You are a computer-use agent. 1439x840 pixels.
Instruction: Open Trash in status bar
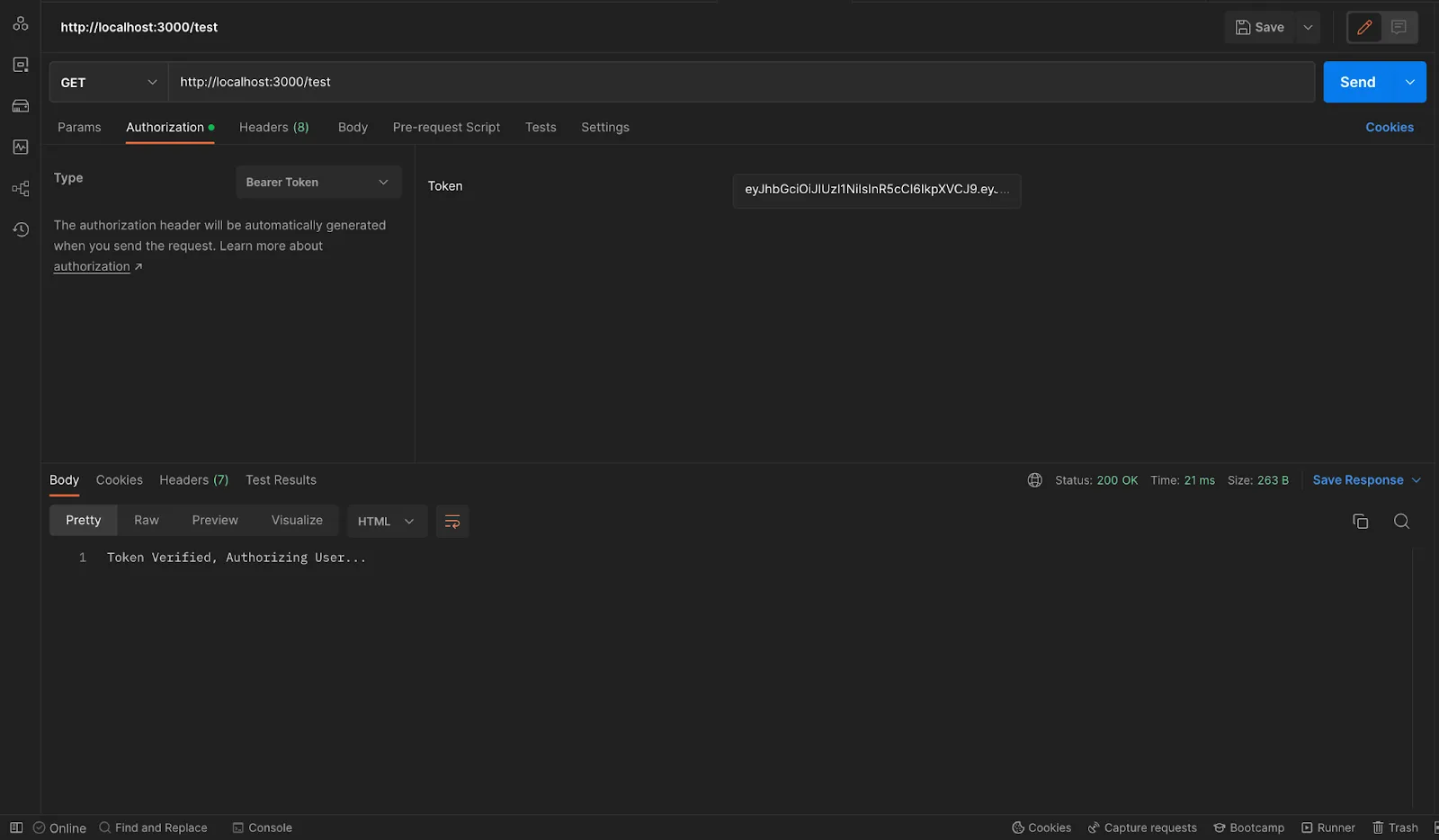[x=1395, y=827]
